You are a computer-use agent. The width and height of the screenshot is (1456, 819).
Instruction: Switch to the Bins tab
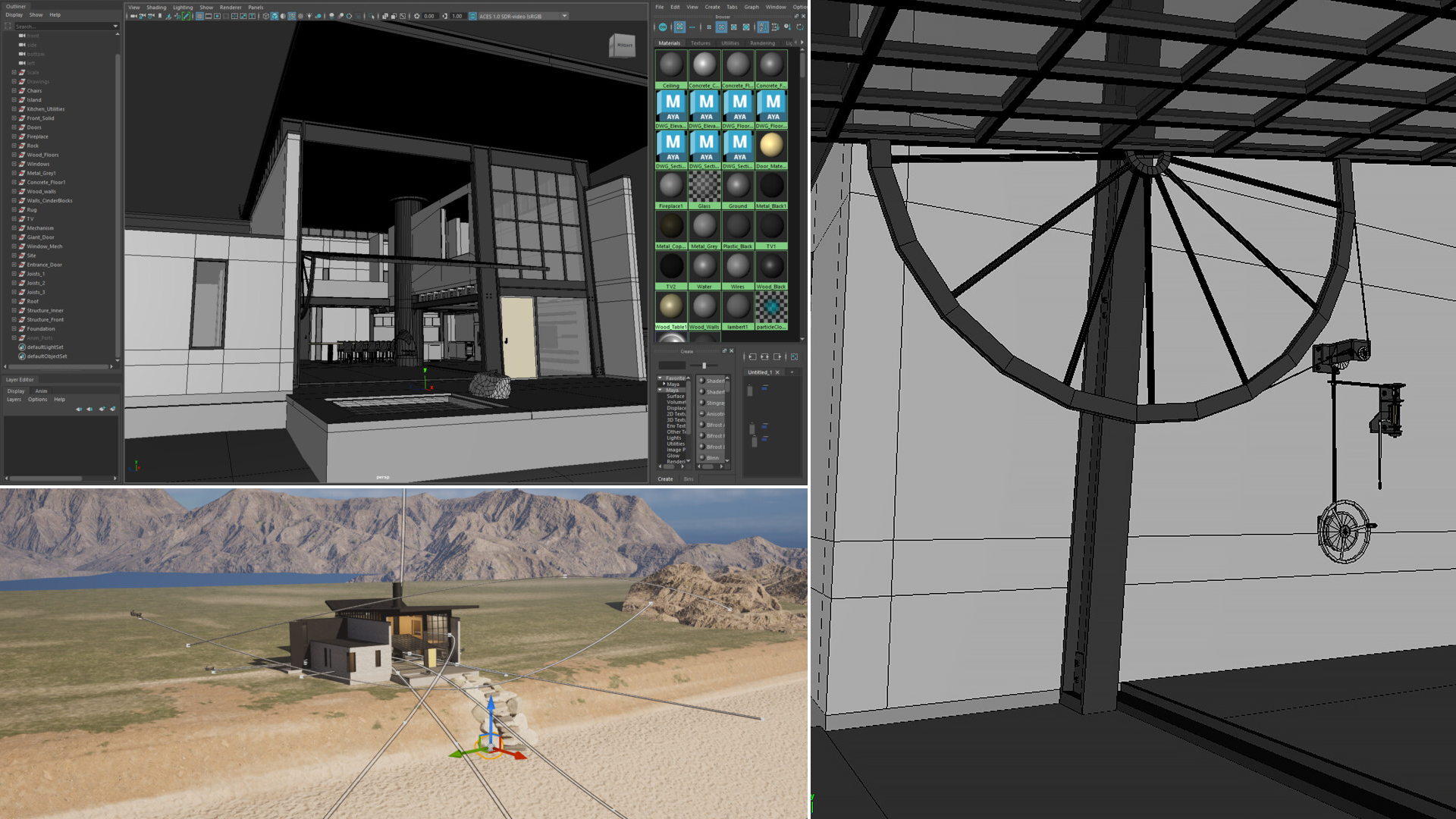pyautogui.click(x=688, y=479)
